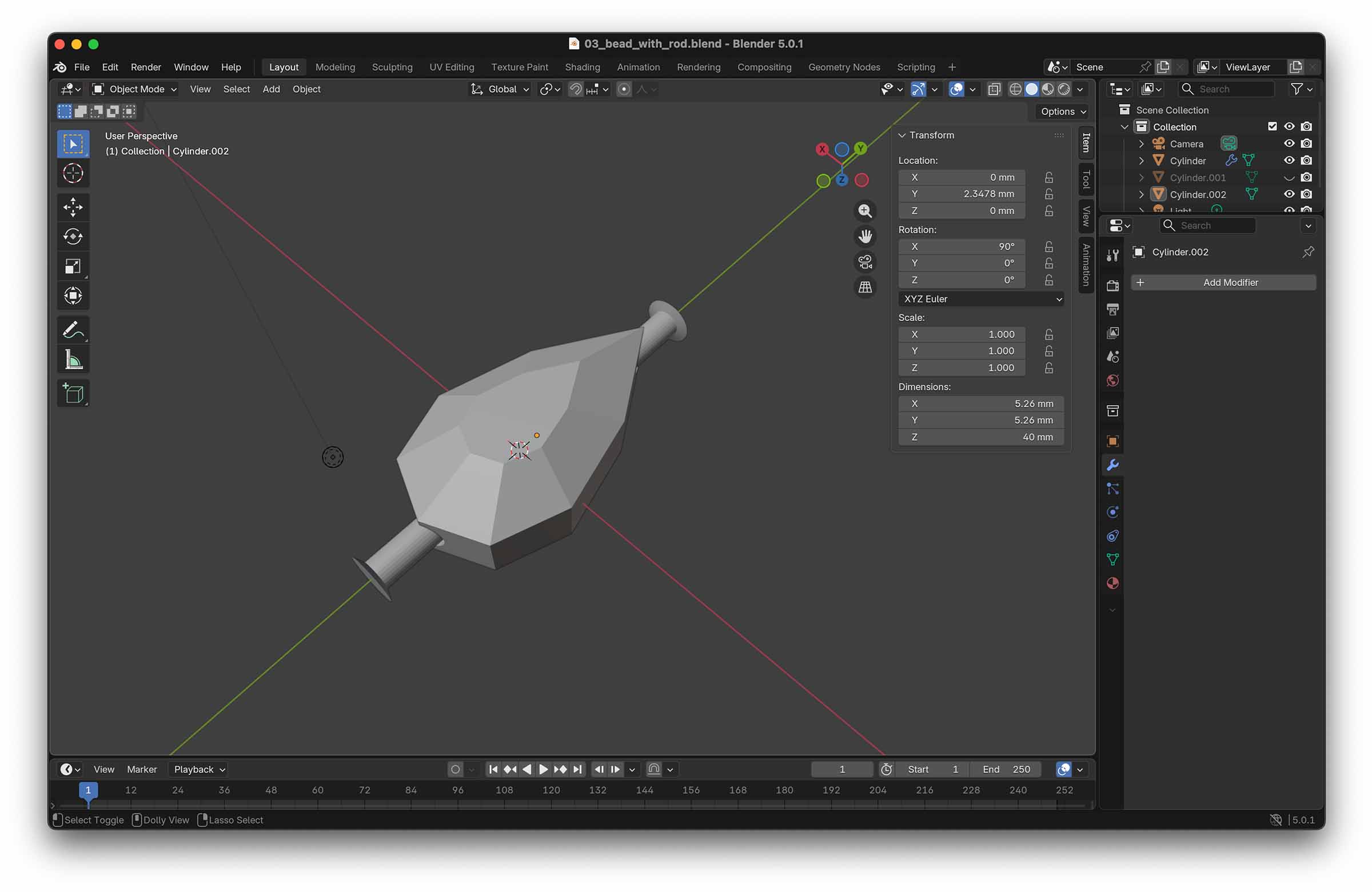Open the viewport Options button
Viewport: 1372px width, 892px height.
(x=1063, y=112)
